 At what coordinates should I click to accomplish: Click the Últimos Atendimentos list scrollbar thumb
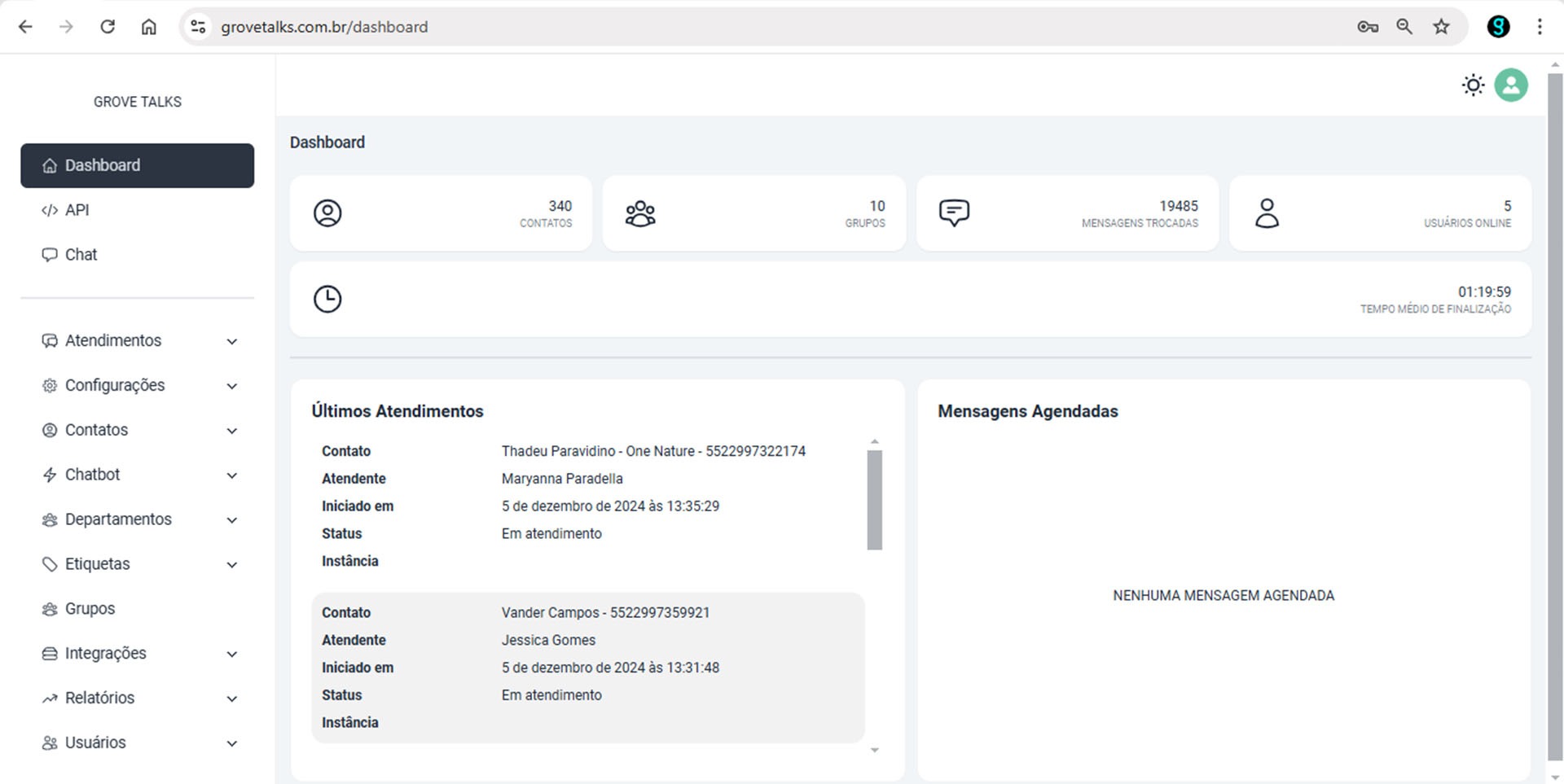click(x=874, y=500)
